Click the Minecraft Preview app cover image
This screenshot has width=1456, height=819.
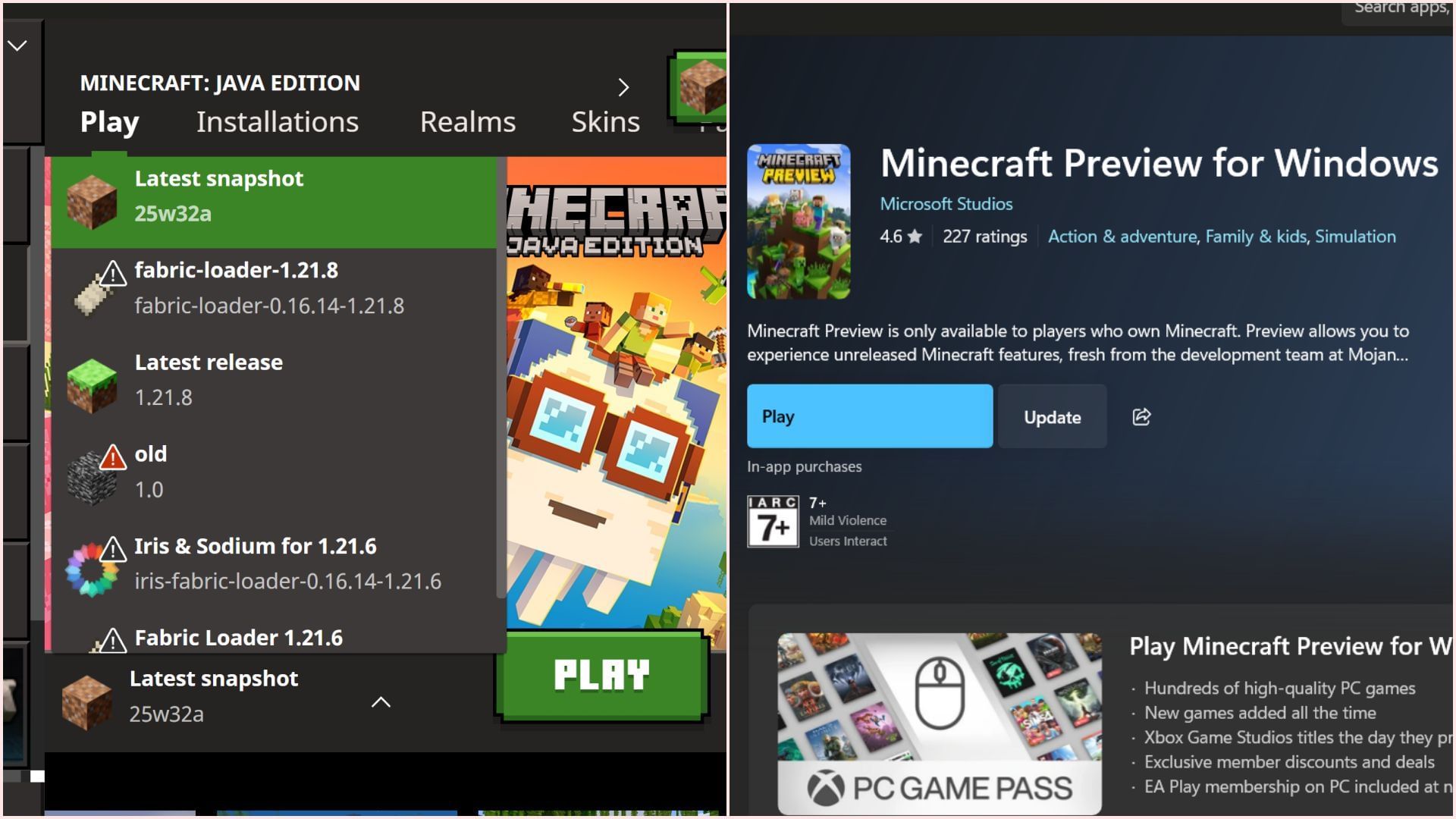point(799,221)
